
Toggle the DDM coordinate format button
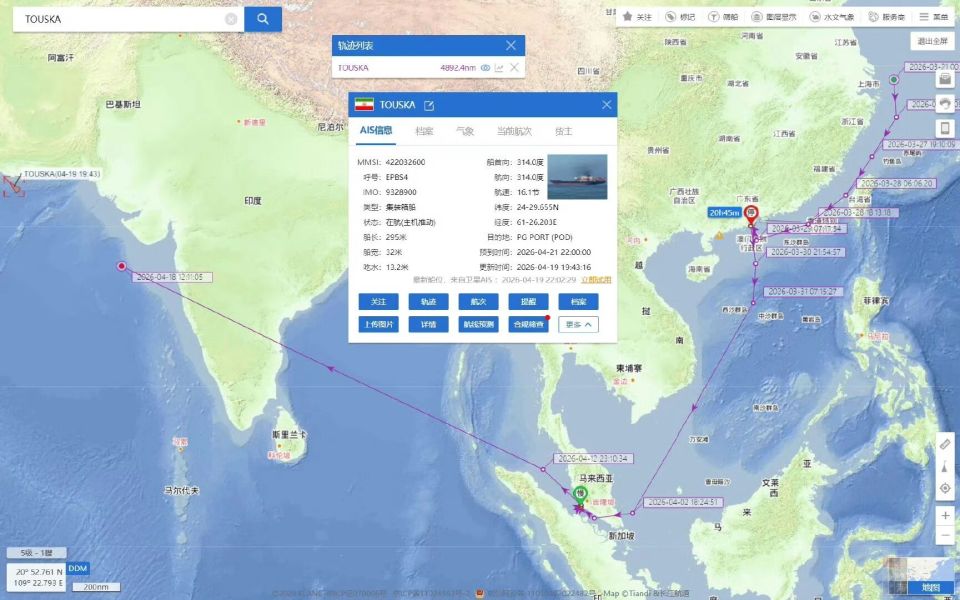[x=78, y=568]
